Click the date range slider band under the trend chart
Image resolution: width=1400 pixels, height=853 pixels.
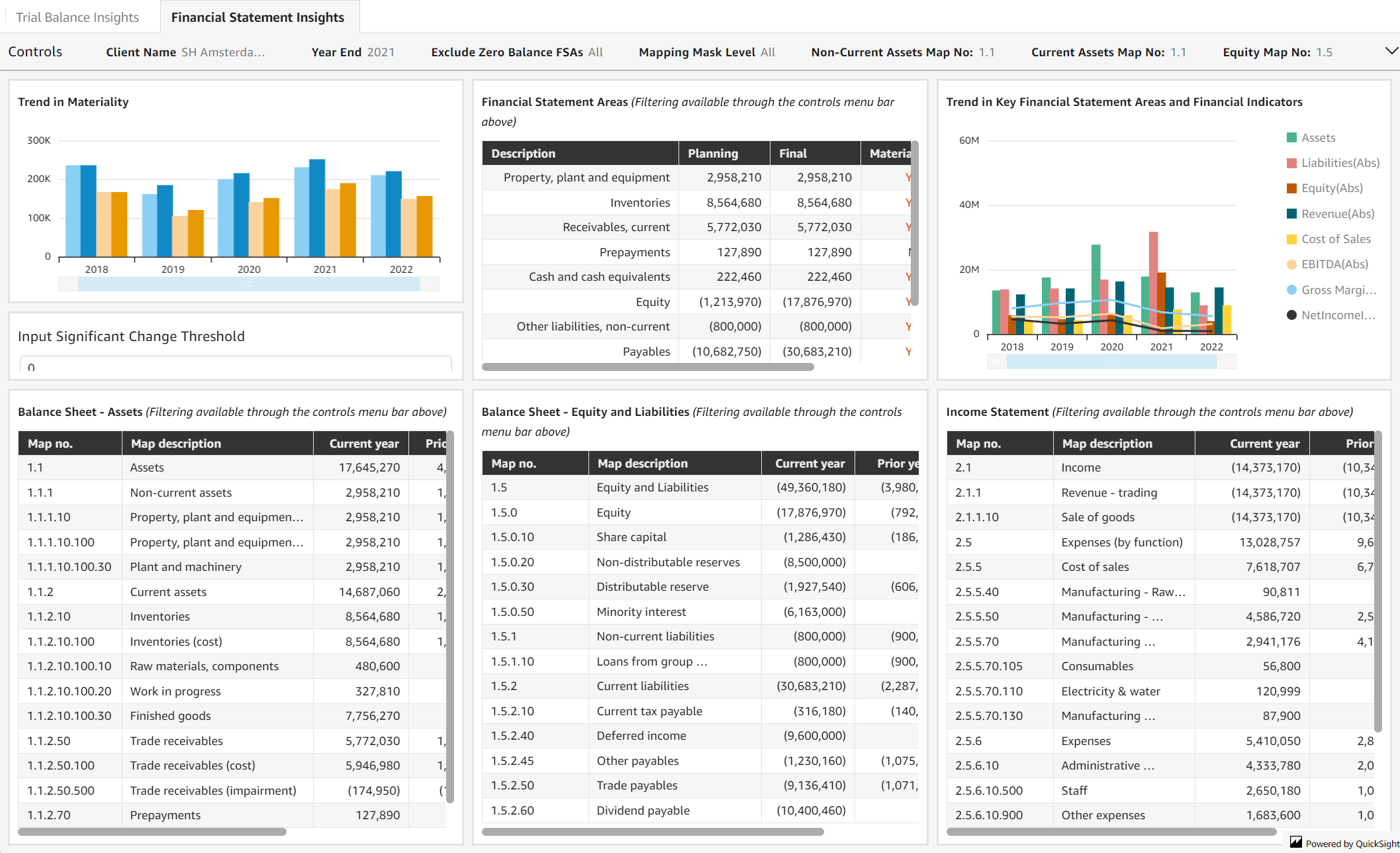coord(1112,361)
